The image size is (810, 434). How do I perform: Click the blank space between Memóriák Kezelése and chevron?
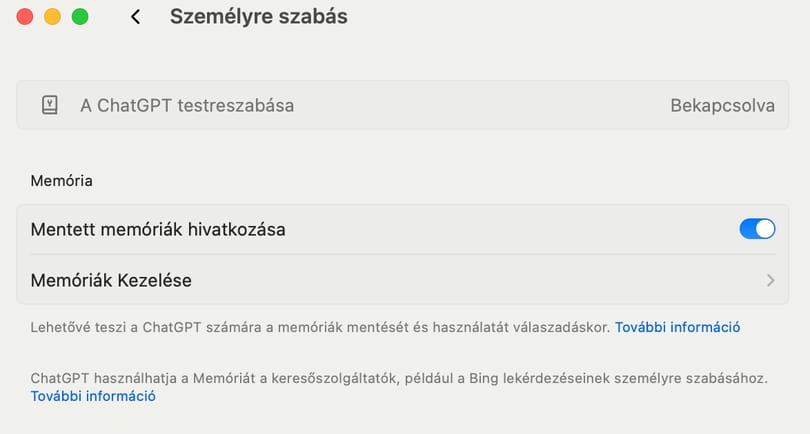(x=478, y=280)
